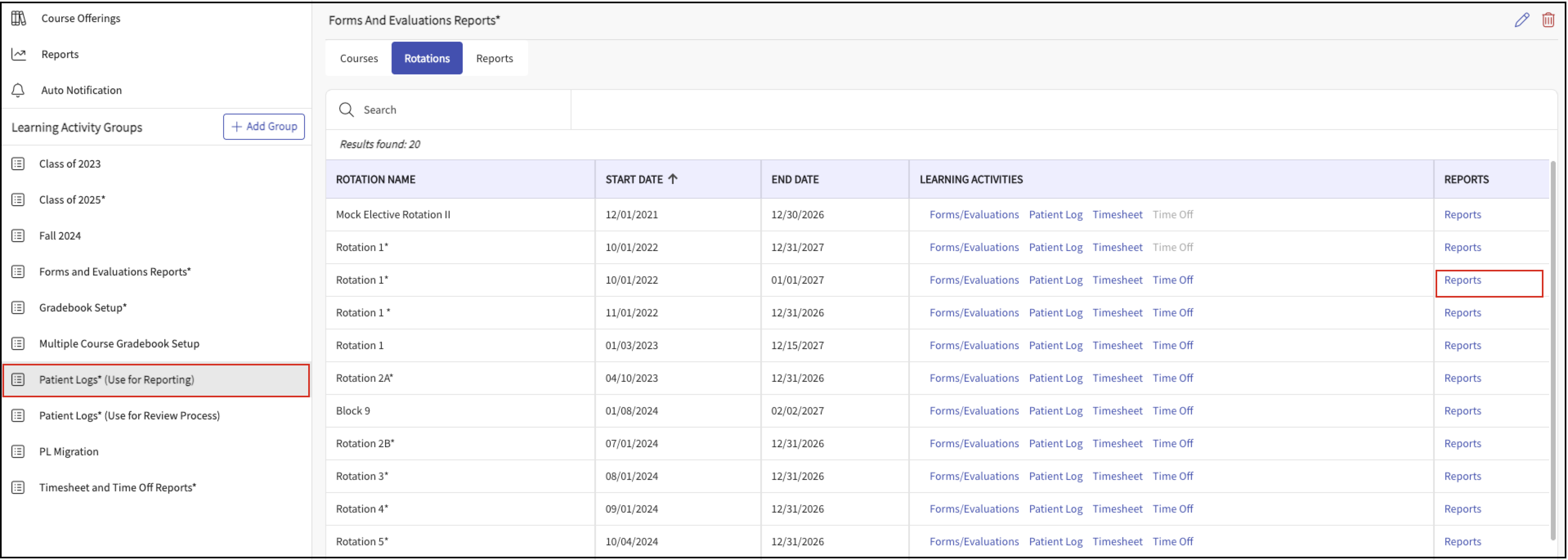Screen dimensions: 1568x560
Task: Select Gradebook Setup* activity group
Action: [x=83, y=307]
